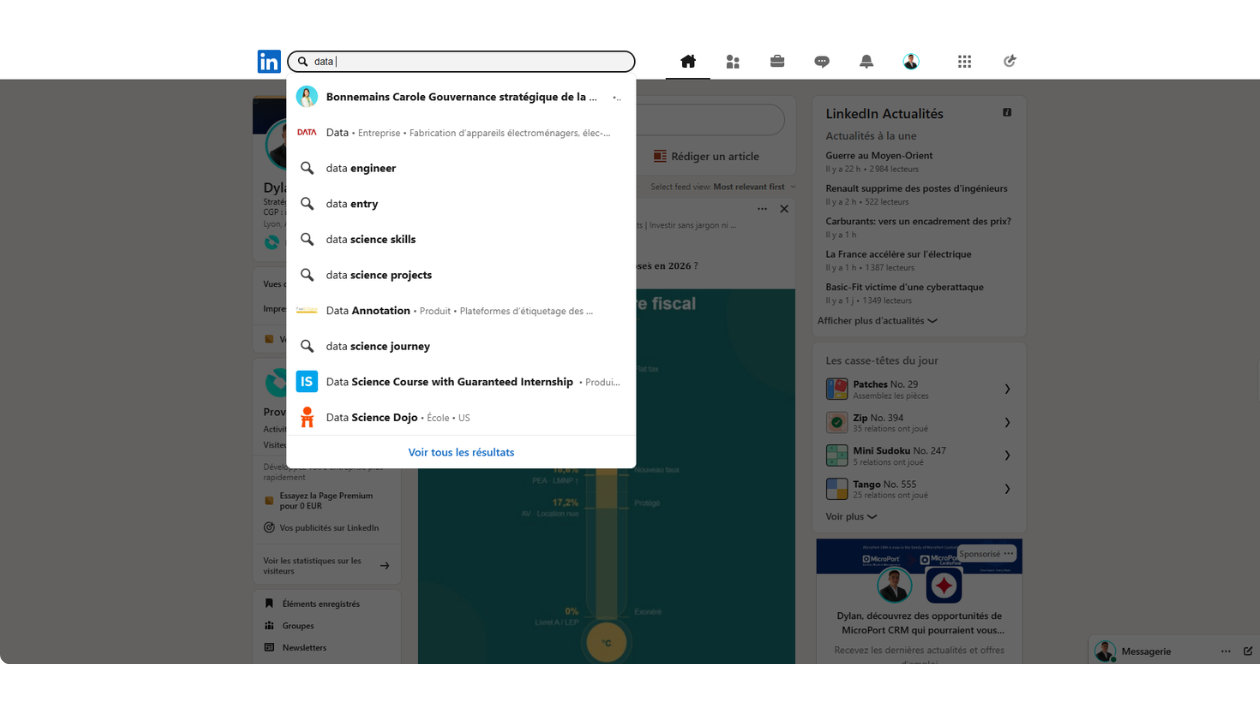
Task: Open news 'Guerre au Moyen-Orient'
Action: (879, 155)
